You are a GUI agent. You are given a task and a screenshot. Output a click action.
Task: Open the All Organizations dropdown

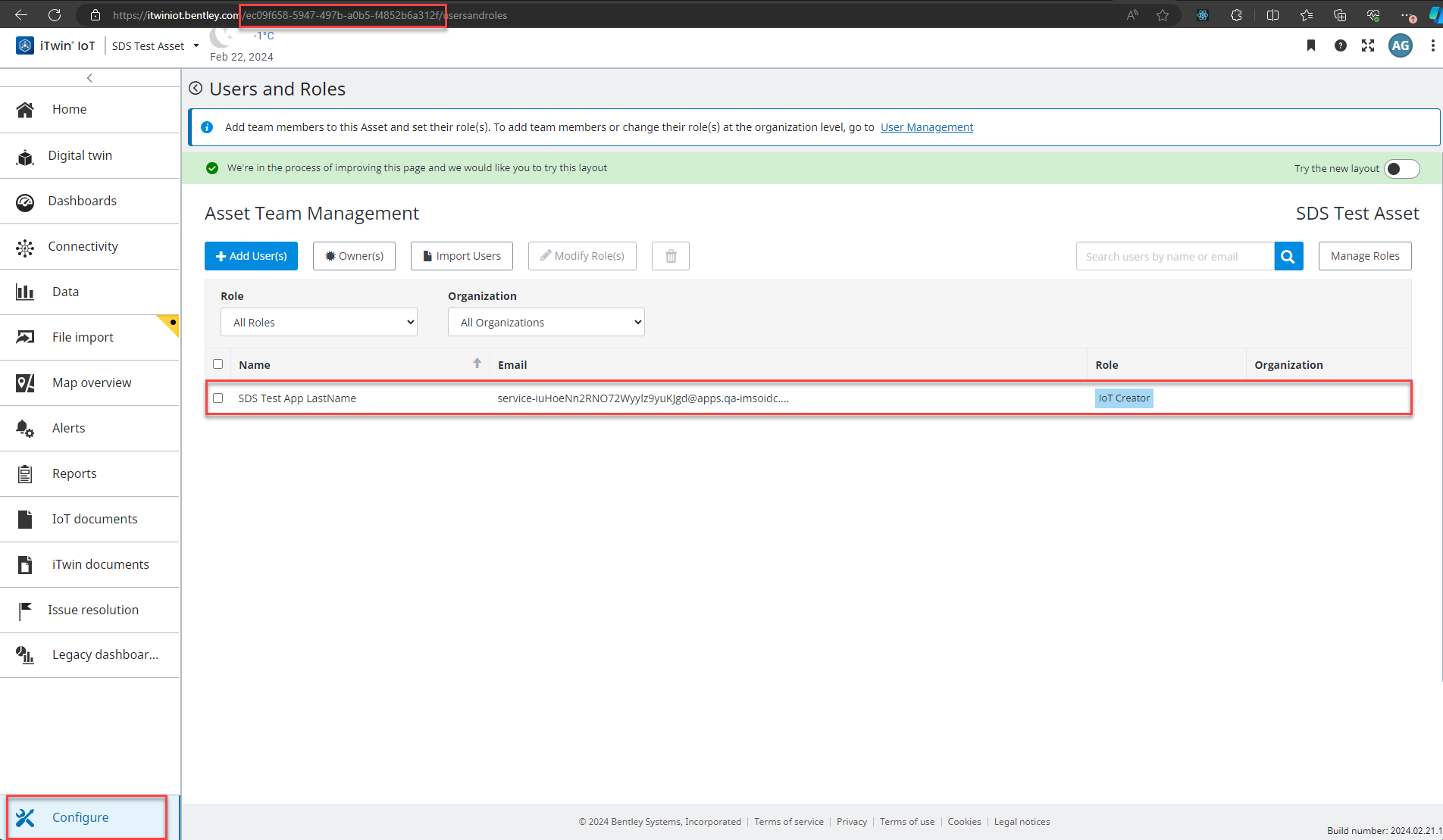click(546, 323)
